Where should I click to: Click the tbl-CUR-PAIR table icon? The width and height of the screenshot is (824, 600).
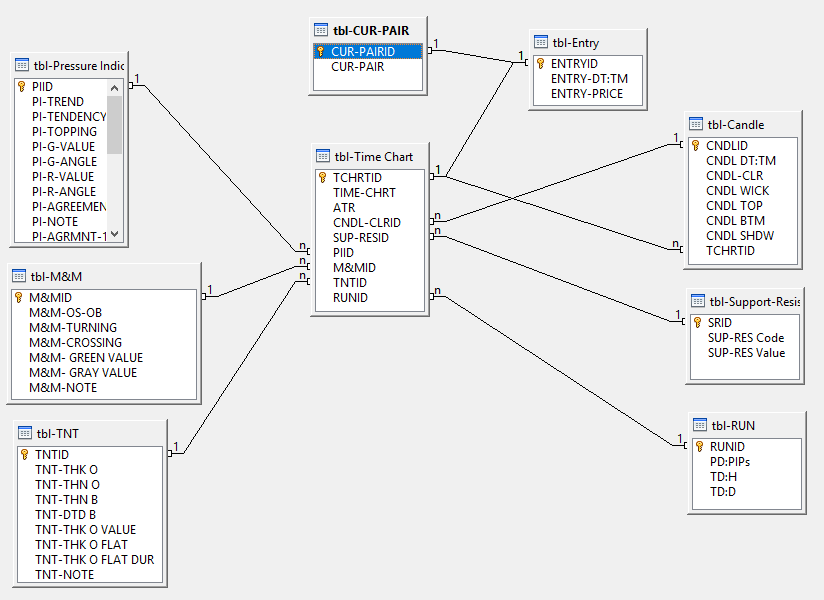point(320,30)
